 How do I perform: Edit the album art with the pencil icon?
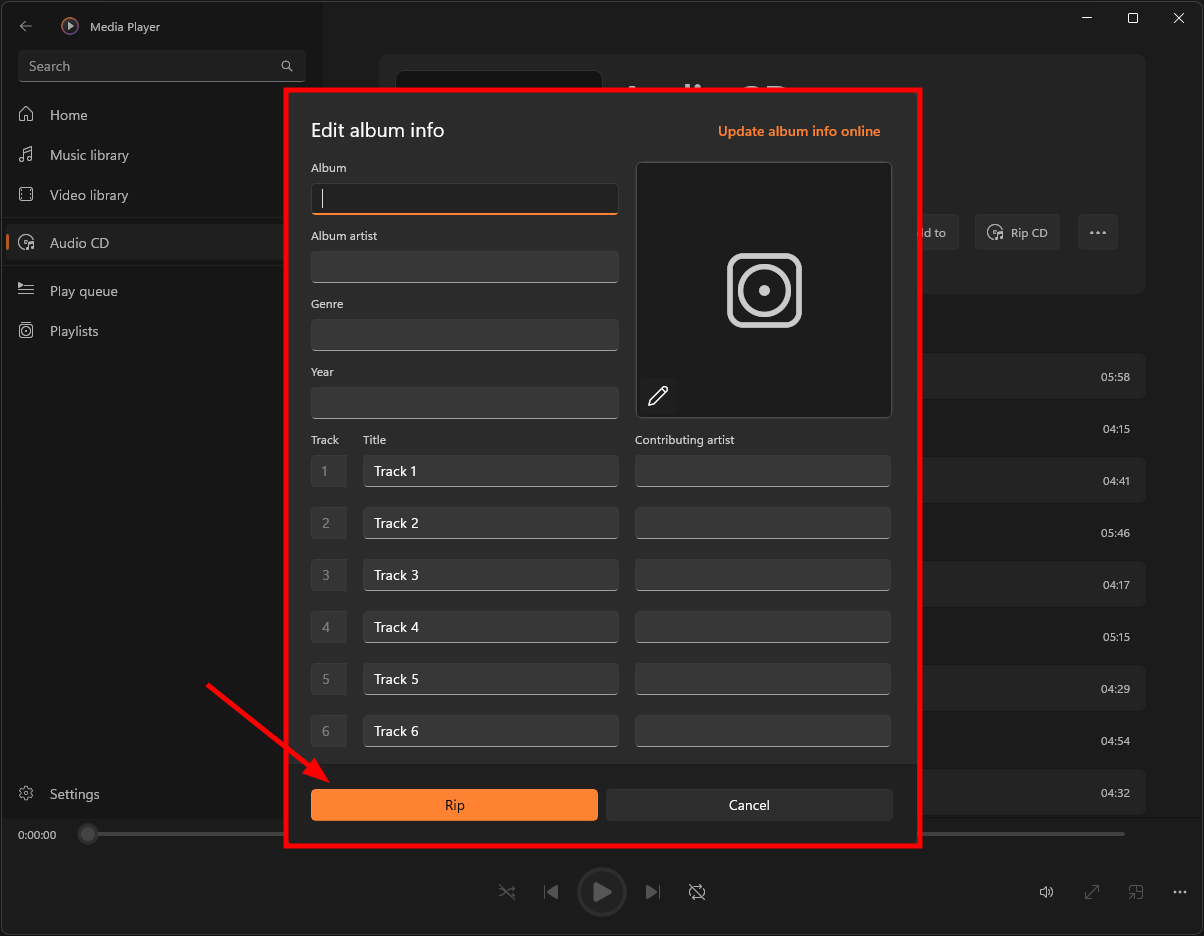click(658, 396)
